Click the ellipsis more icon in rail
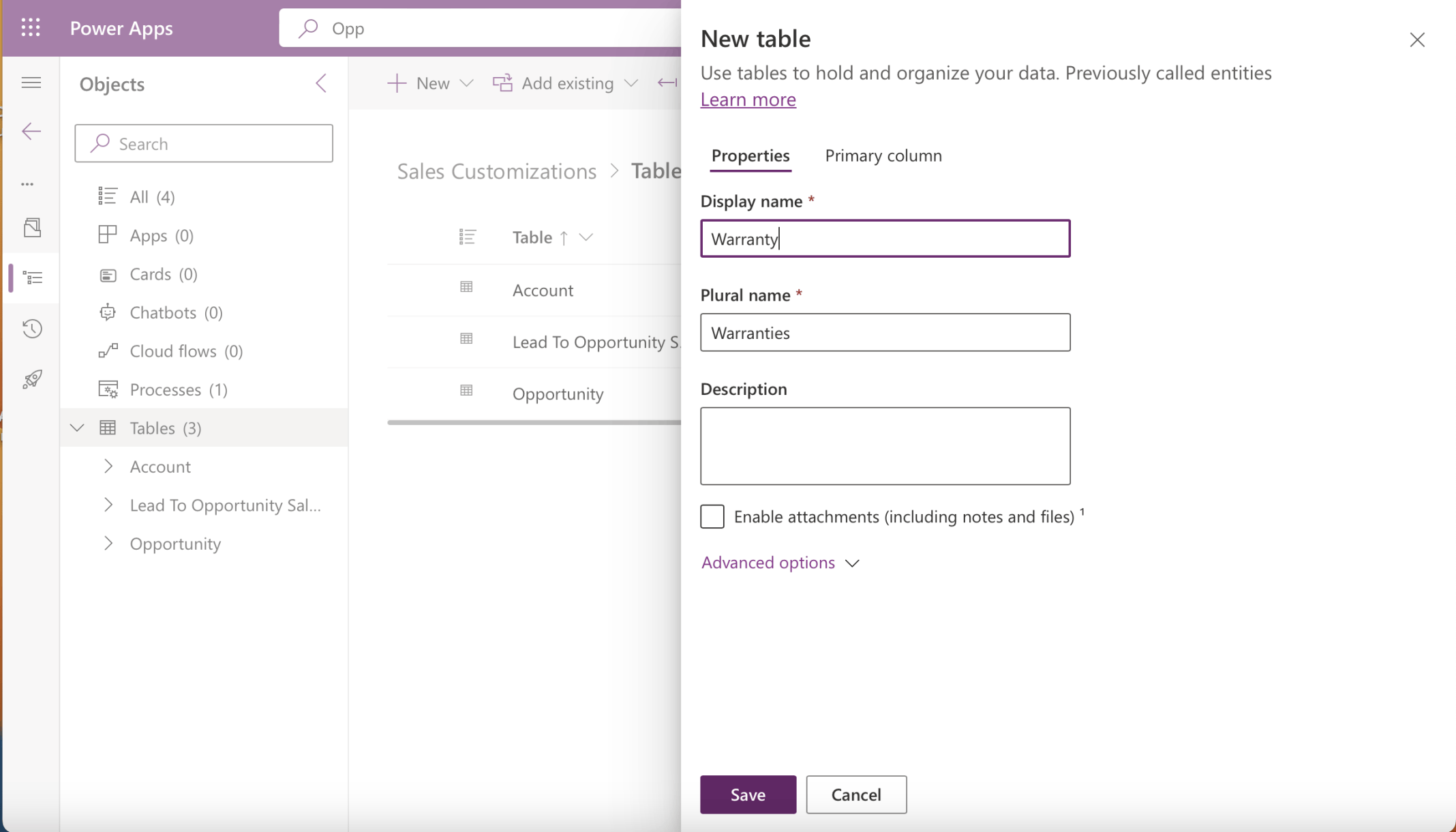The image size is (1456, 832). (x=27, y=184)
